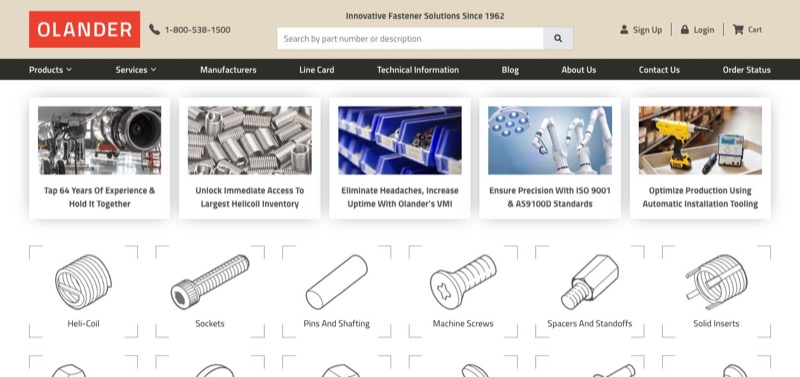
Task: Click 'Tap 64 Years Of Experience' headline
Action: pyautogui.click(x=99, y=197)
